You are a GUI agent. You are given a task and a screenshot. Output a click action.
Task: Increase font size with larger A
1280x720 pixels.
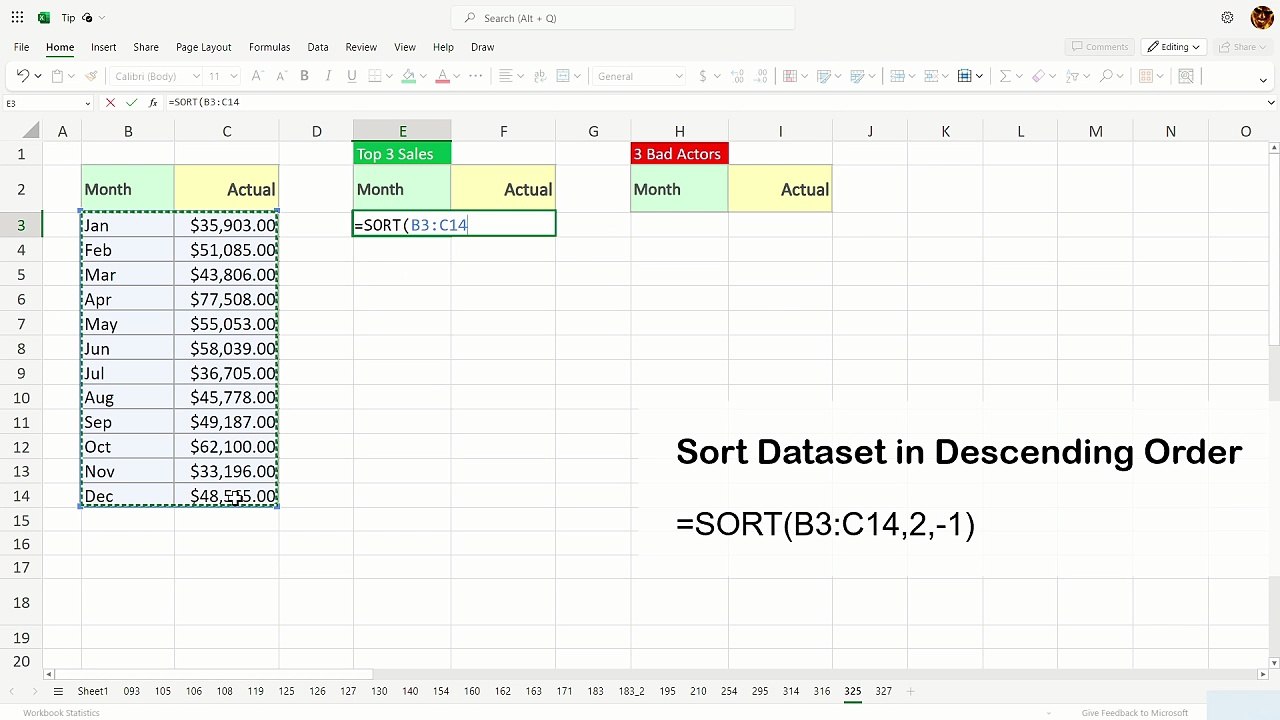pos(257,76)
